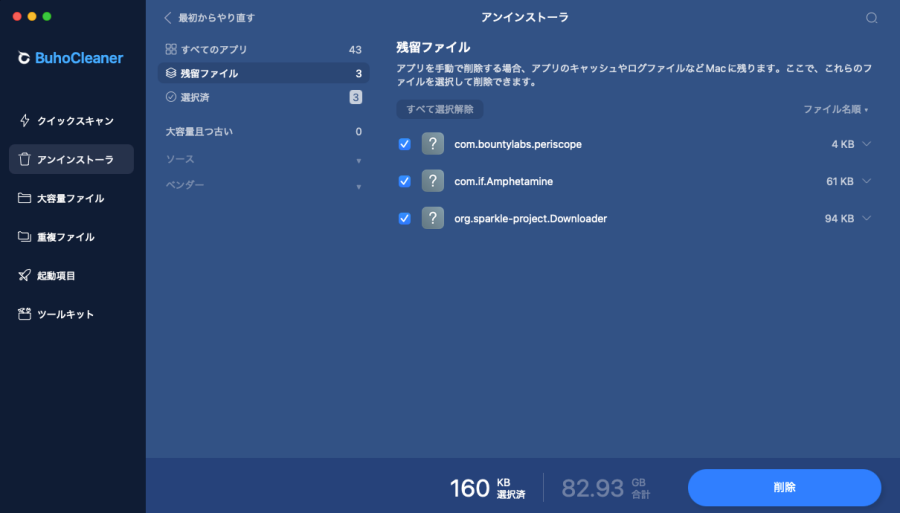Maximize window with green button
This screenshot has width=900, height=513.
(47, 17)
